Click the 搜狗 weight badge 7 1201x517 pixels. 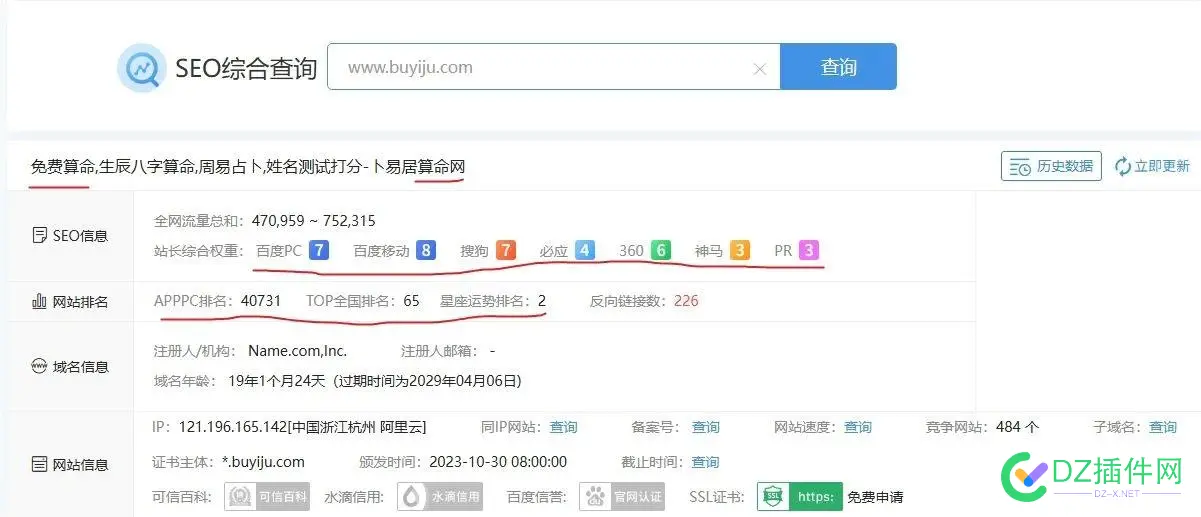(x=506, y=250)
